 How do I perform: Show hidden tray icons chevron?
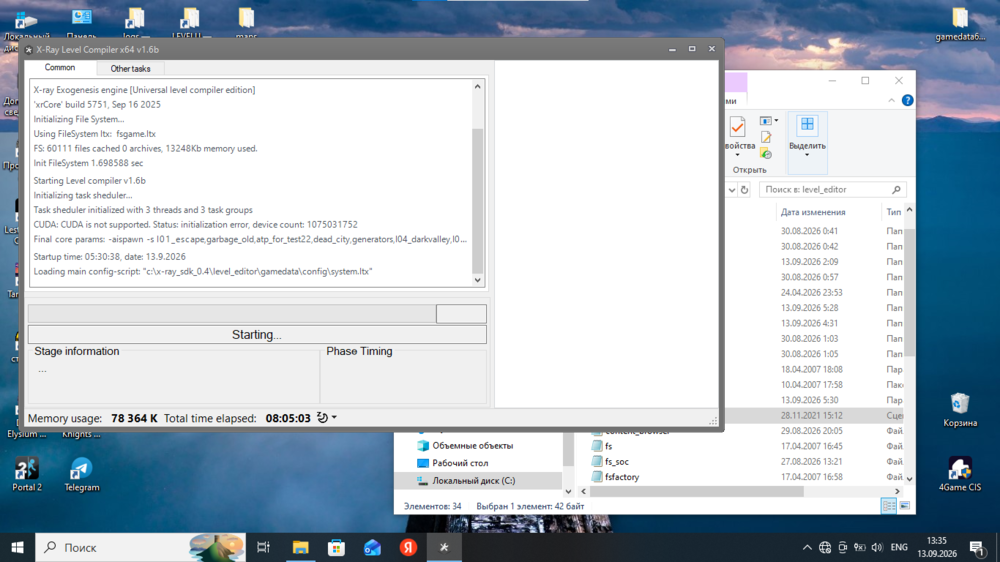click(807, 547)
